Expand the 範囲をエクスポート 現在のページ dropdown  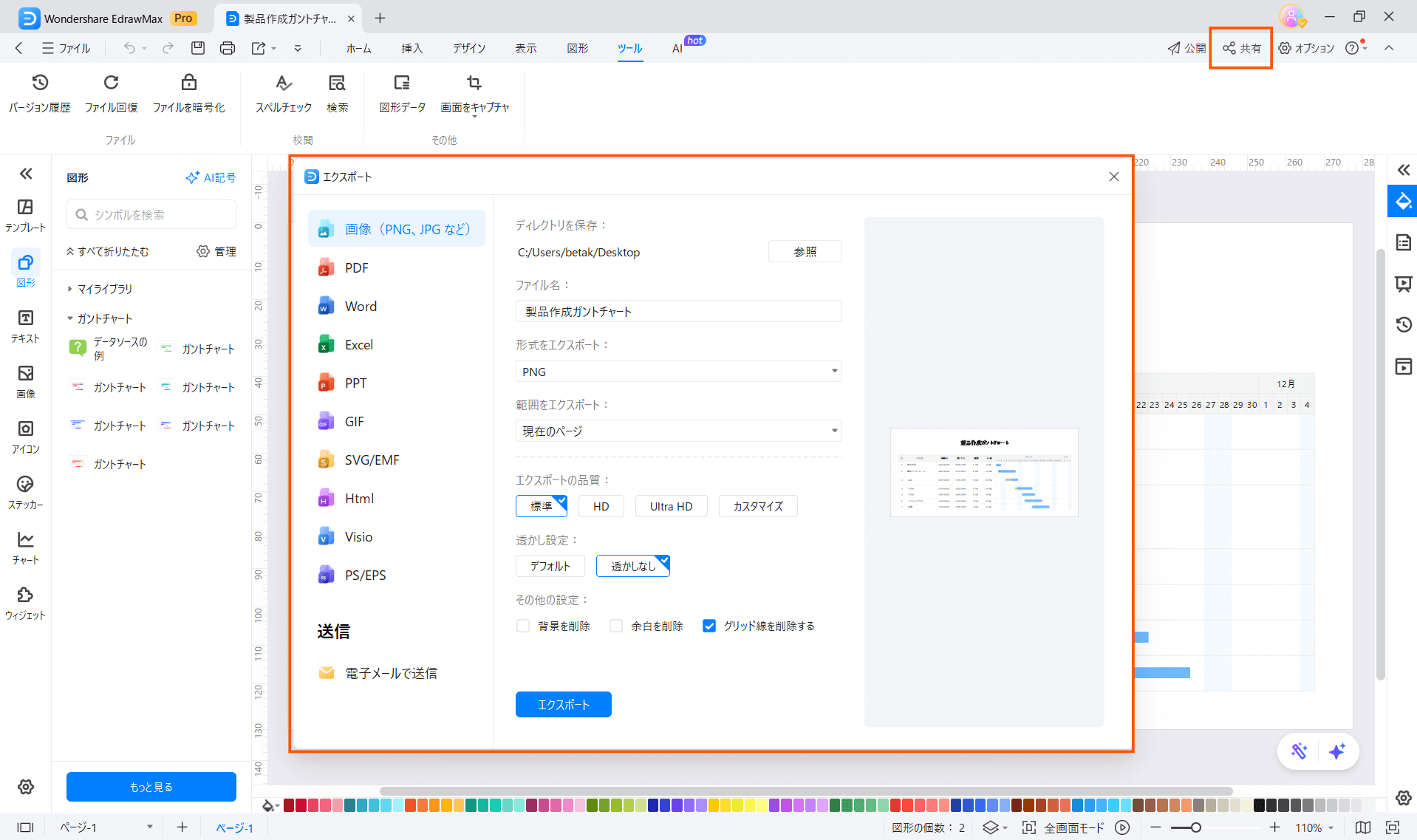point(678,431)
